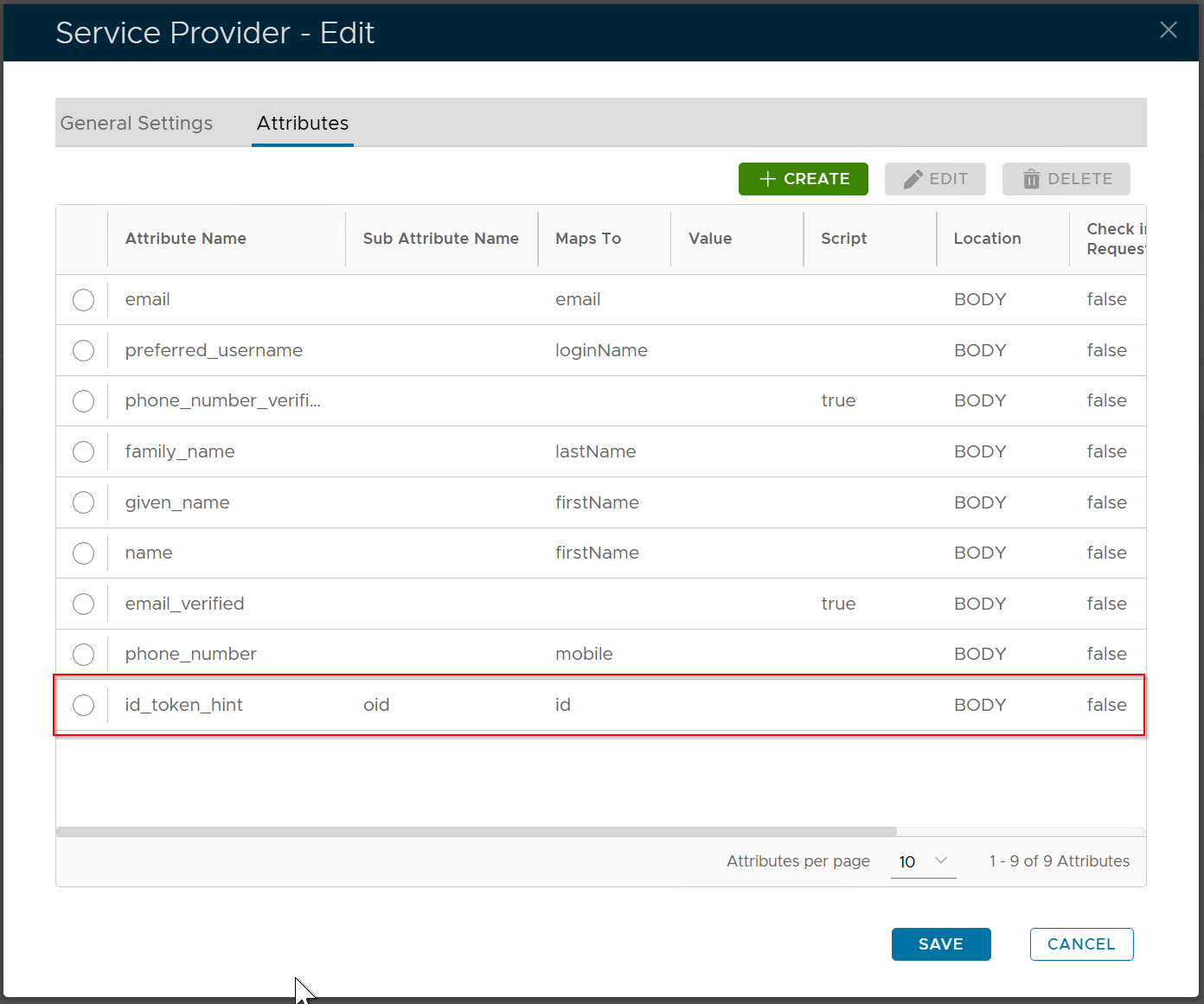Select the email_verified row radio button
1204x1004 pixels.
(x=84, y=604)
